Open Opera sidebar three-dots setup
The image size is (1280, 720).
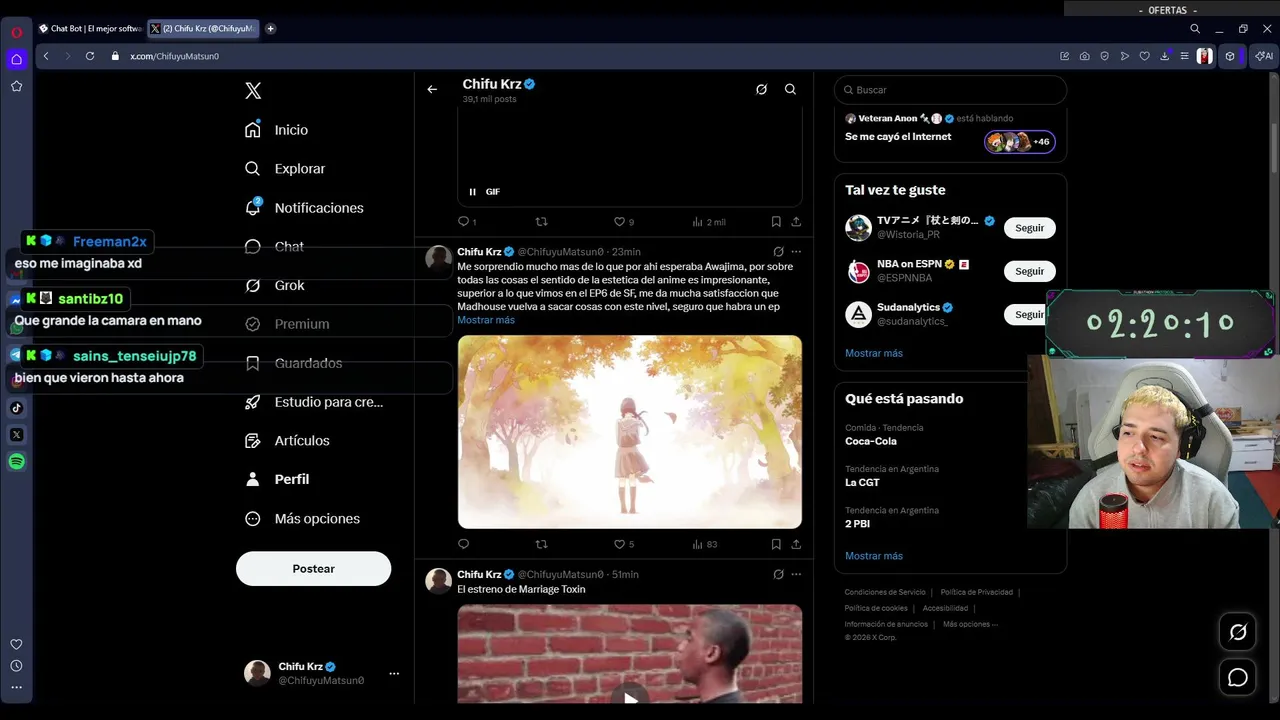click(x=16, y=687)
